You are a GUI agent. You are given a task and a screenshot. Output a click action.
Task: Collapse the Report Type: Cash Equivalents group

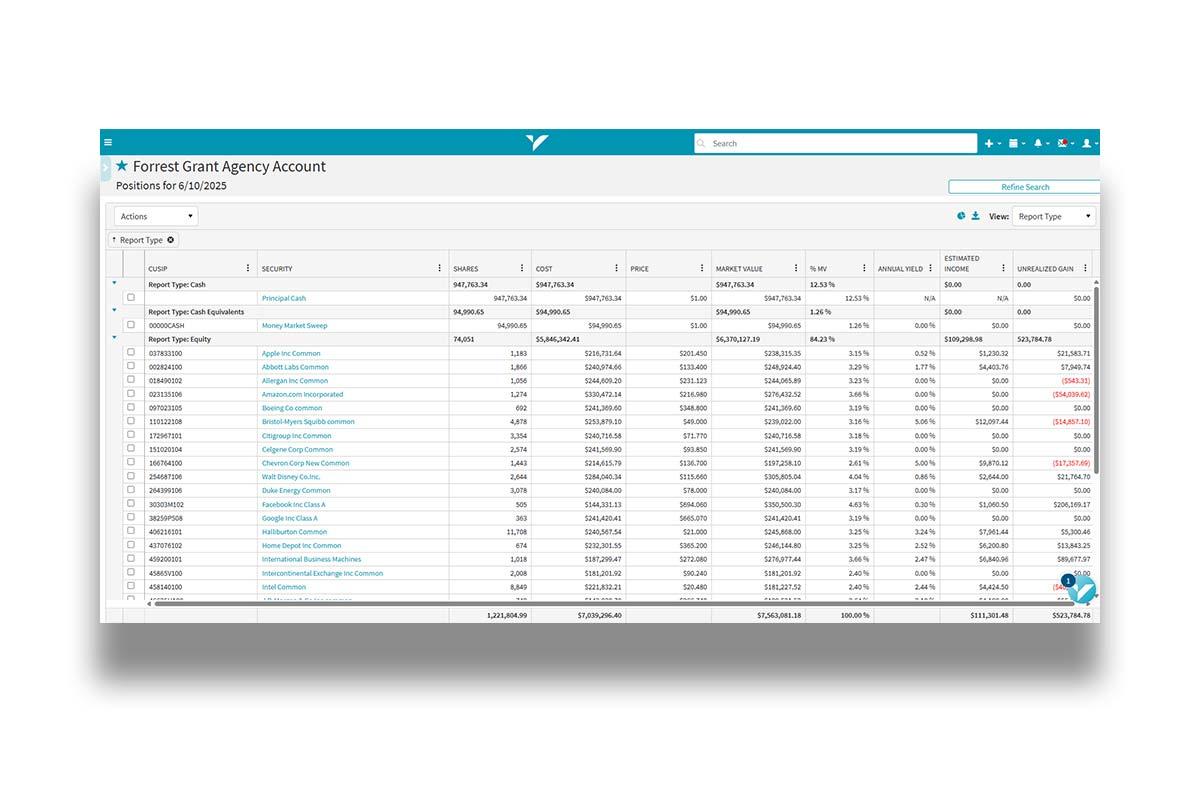114,310
